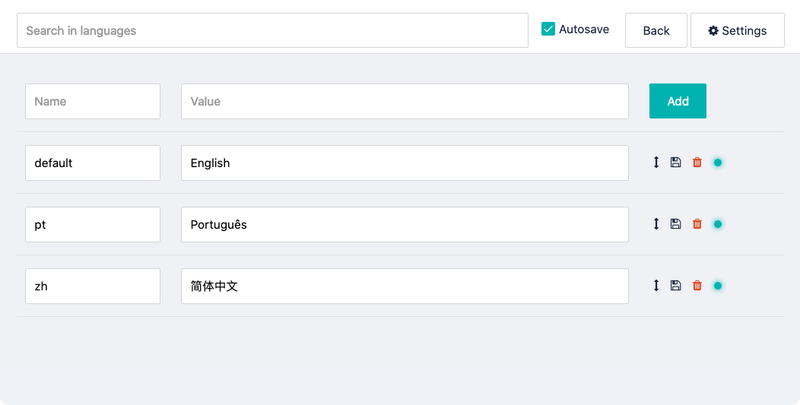This screenshot has height=405, width=800.
Task: Edit the 'default' name field
Action: (x=93, y=163)
